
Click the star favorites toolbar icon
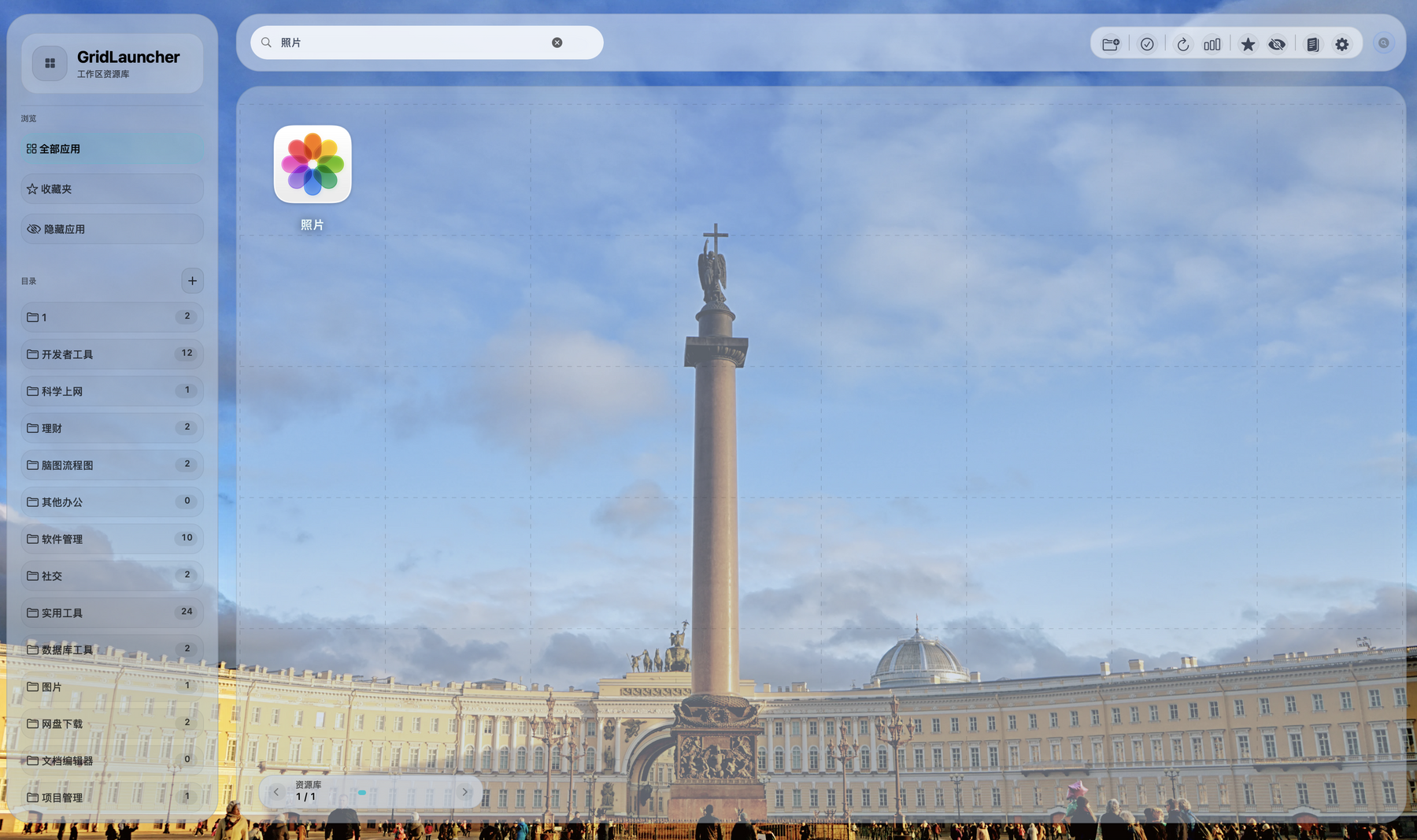pos(1248,44)
